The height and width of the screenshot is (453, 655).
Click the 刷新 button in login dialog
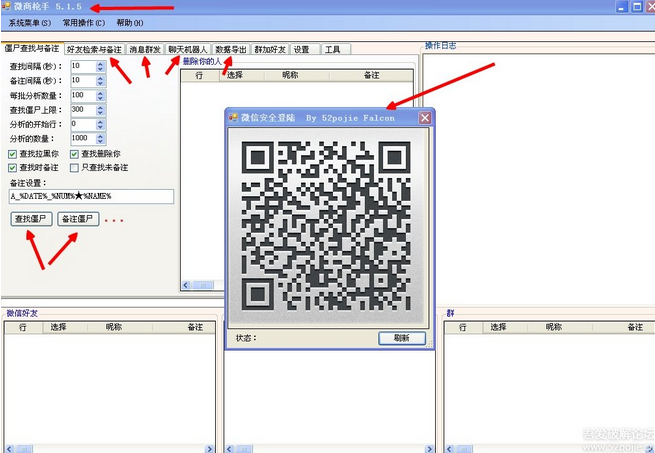coord(402,338)
